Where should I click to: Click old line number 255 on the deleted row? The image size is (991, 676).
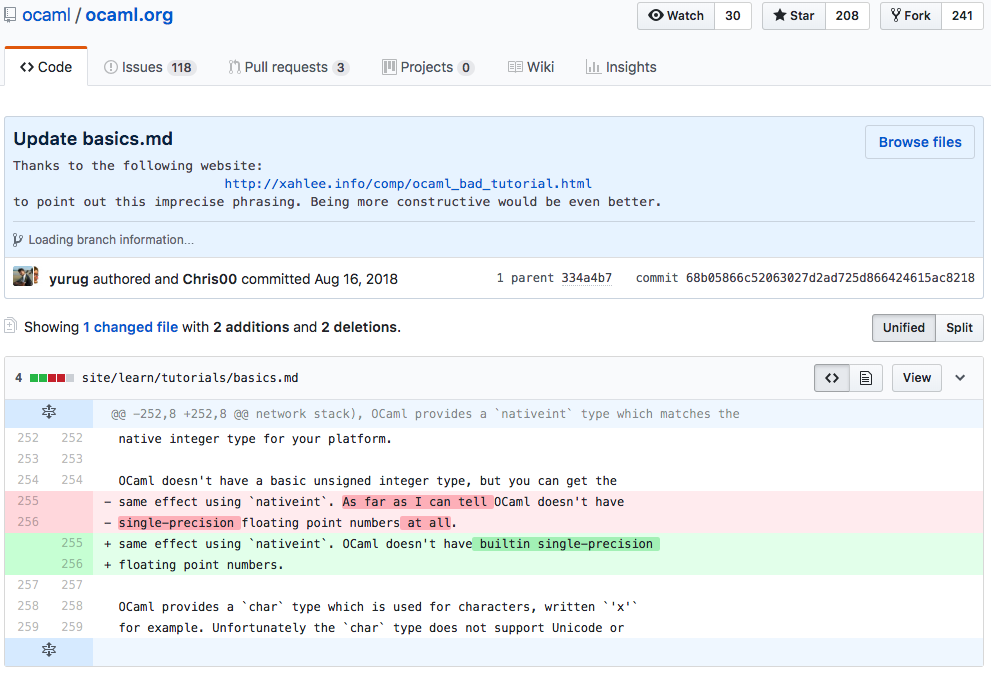coord(28,501)
